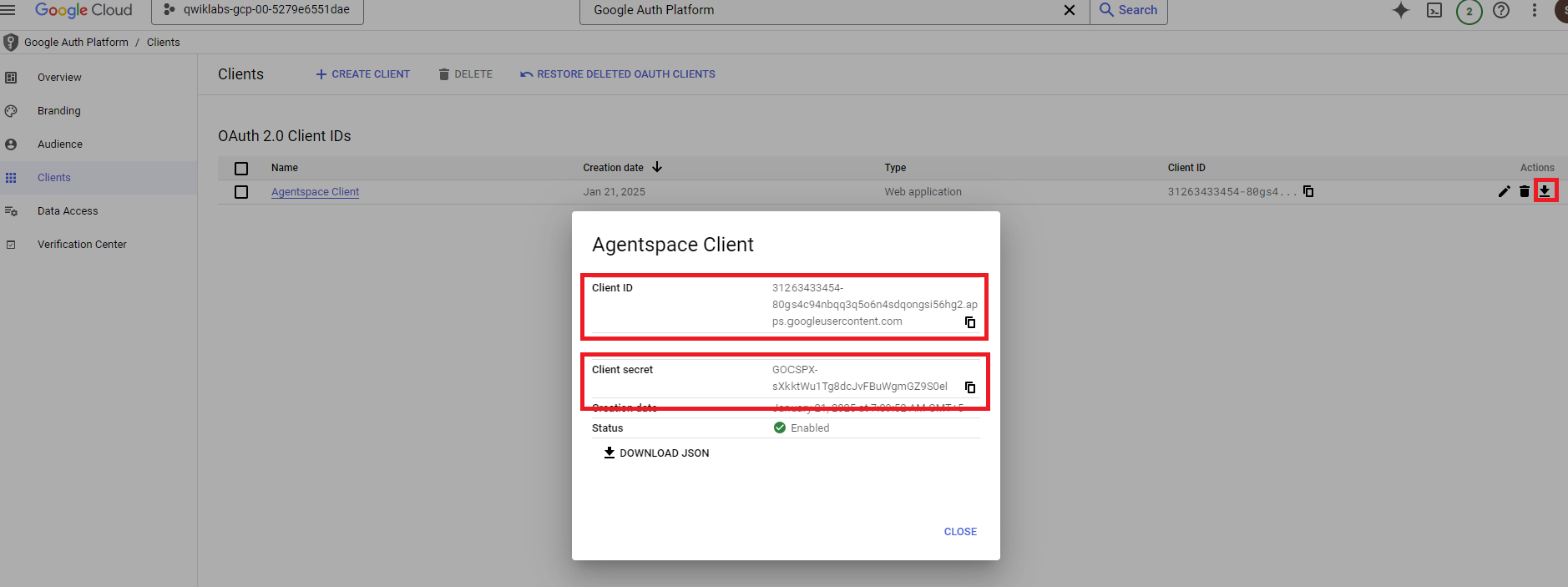
Task: Open the project selector qwiklabs-gcp-00-5279e6551dae
Action: point(257,10)
